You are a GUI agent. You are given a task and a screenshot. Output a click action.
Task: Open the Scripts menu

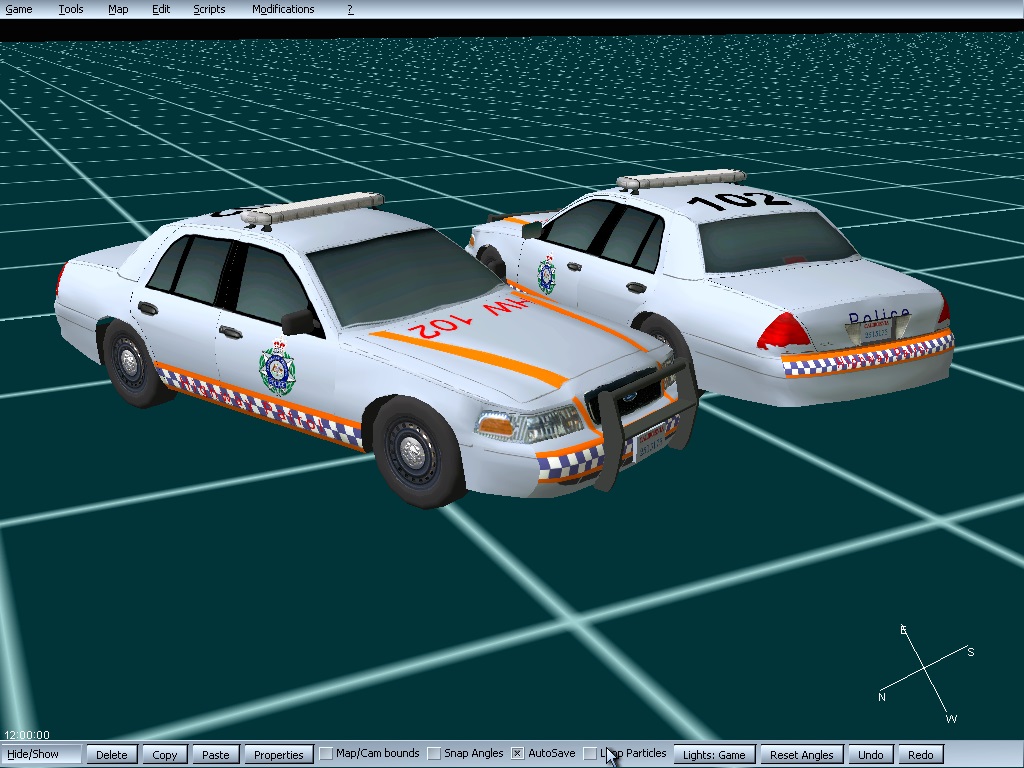[x=209, y=9]
